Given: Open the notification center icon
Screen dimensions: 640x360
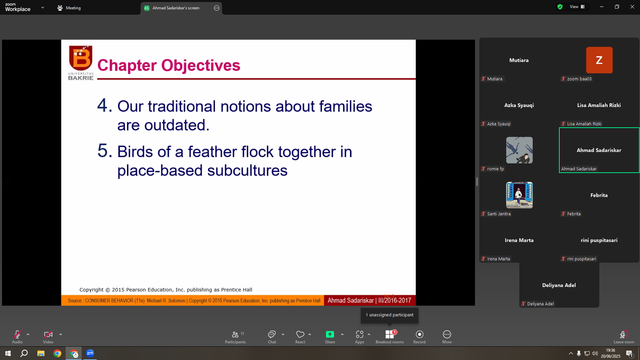Looking at the screenshot, I should (x=629, y=353).
